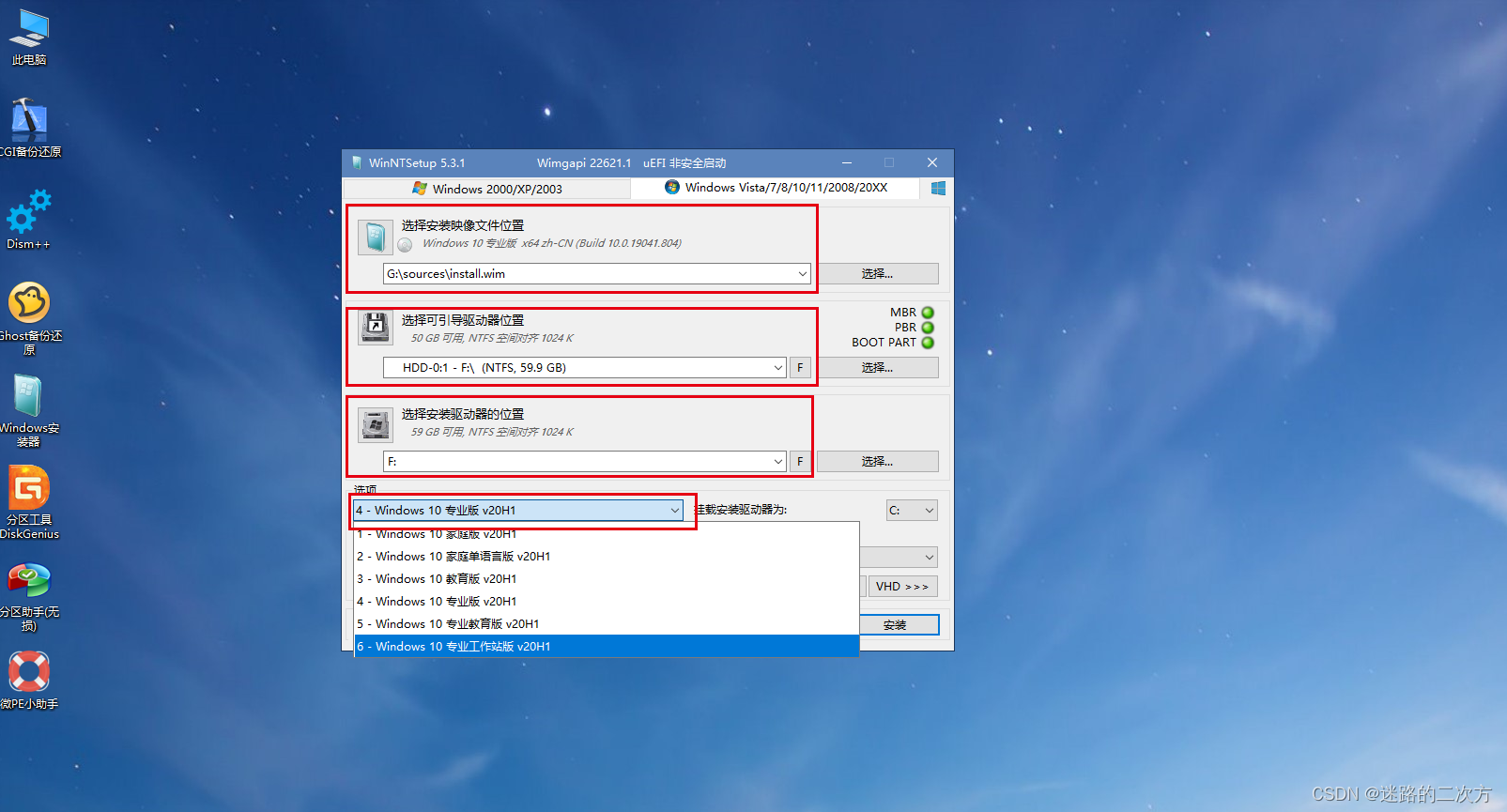Expand the G:\sources\install.wim path dropdown
1507x812 pixels.
(803, 274)
